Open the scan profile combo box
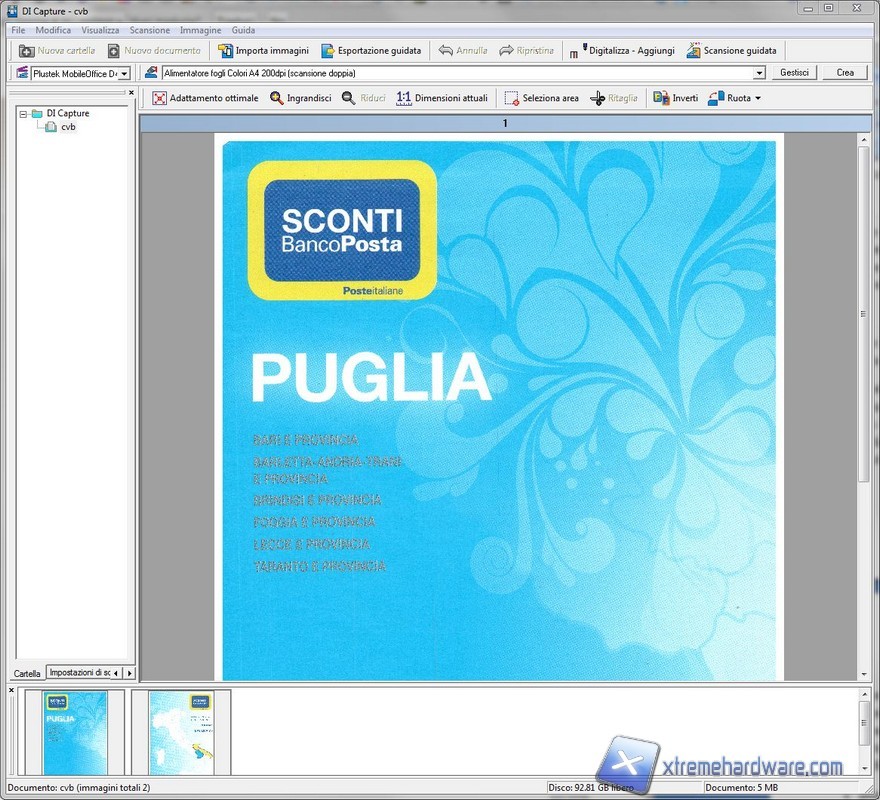 click(x=760, y=73)
